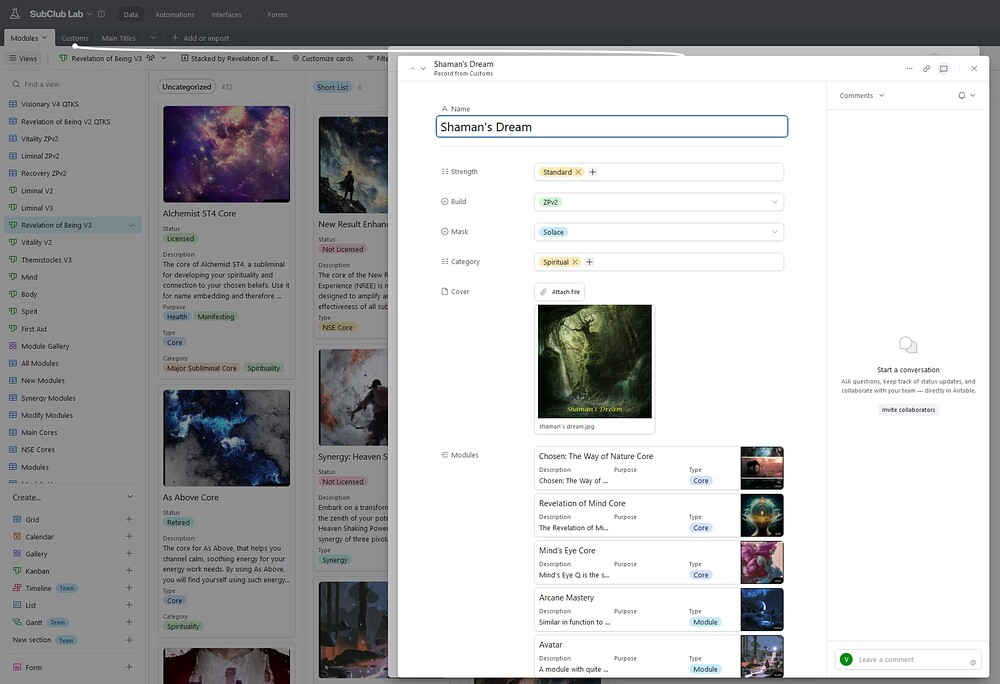Go to previous record with up chevron
This screenshot has width=1000, height=684.
[412, 69]
